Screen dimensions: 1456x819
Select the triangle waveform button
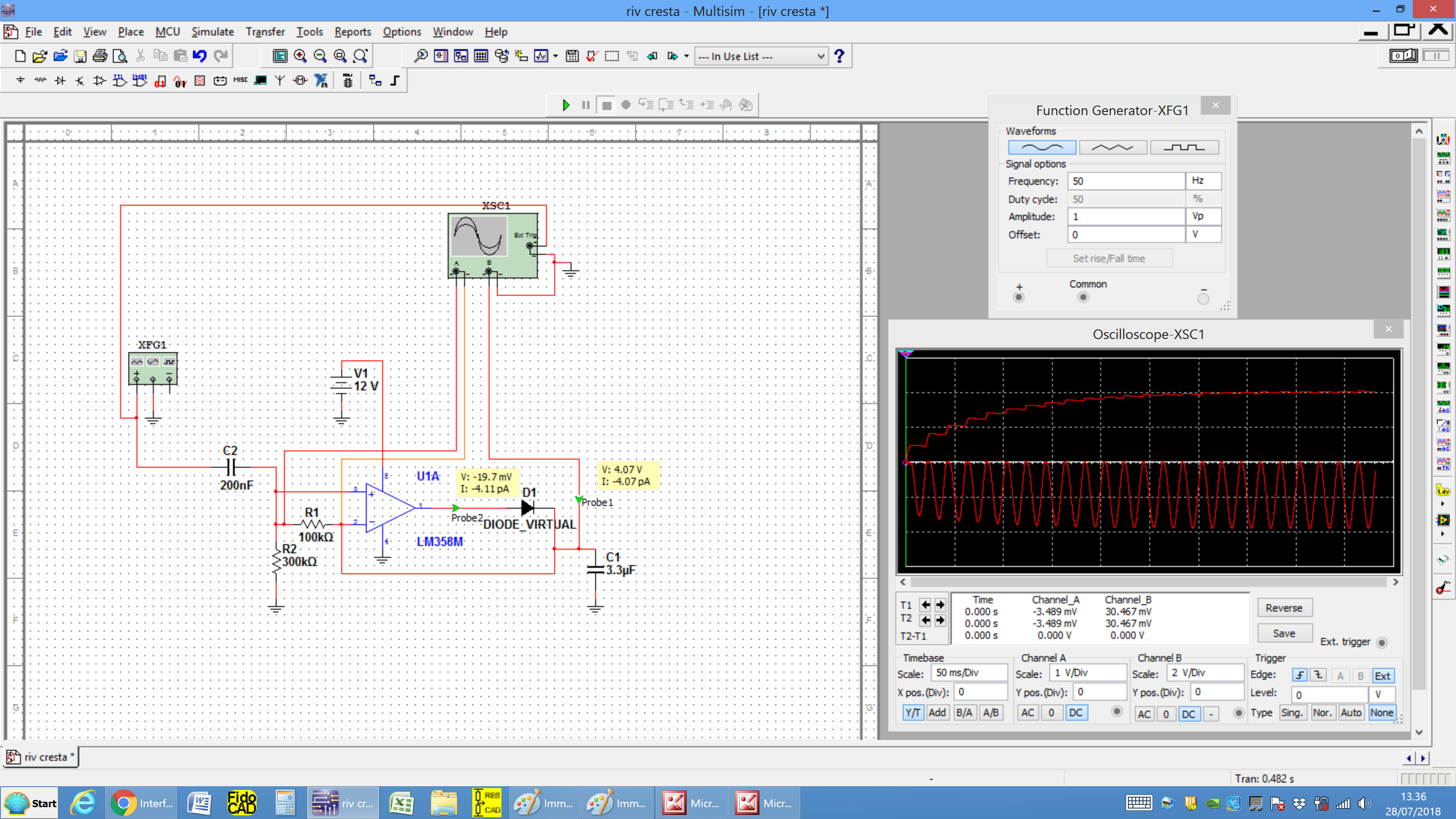[x=1112, y=147]
